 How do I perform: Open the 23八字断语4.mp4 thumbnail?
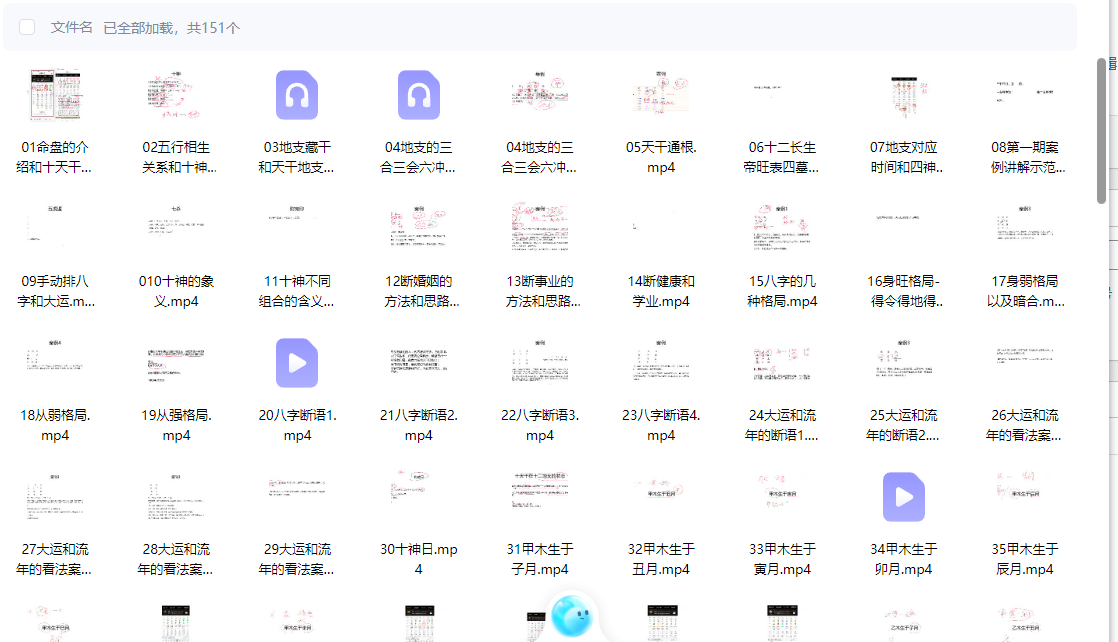click(661, 363)
